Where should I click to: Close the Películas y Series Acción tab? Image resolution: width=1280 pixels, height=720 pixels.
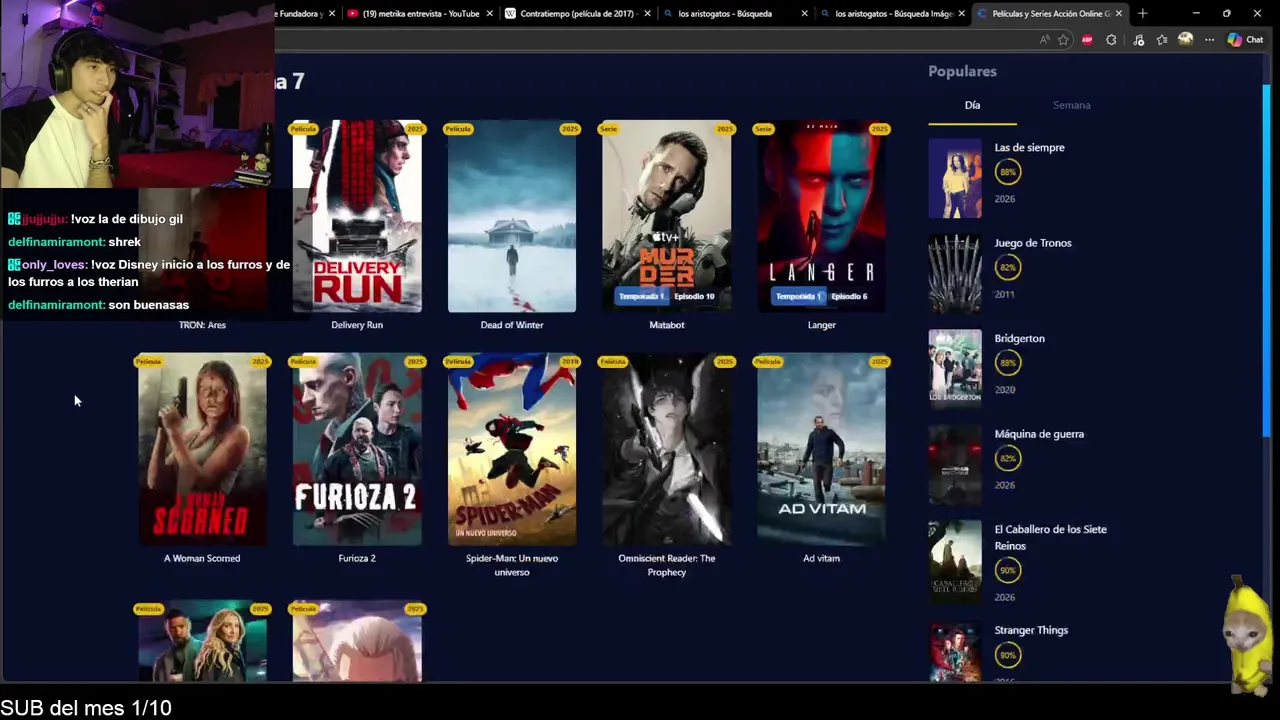point(1119,13)
